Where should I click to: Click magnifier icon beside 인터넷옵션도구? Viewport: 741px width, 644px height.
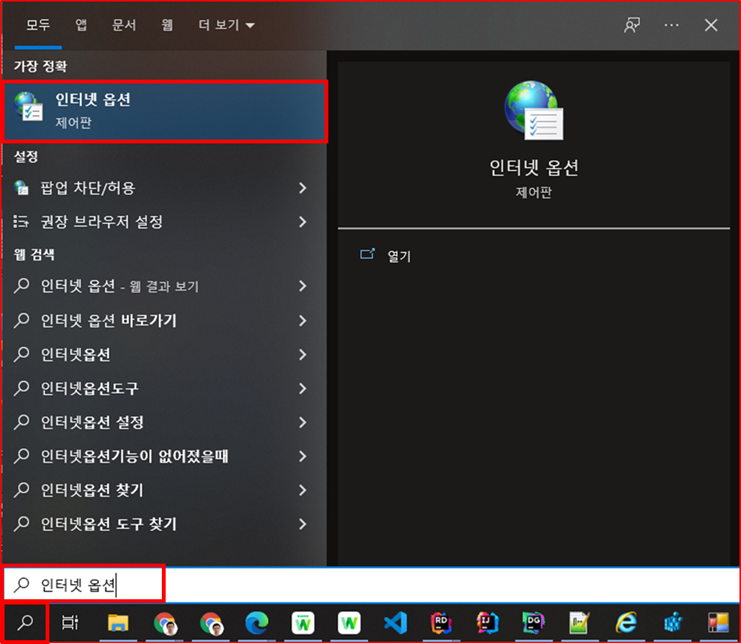pos(21,388)
